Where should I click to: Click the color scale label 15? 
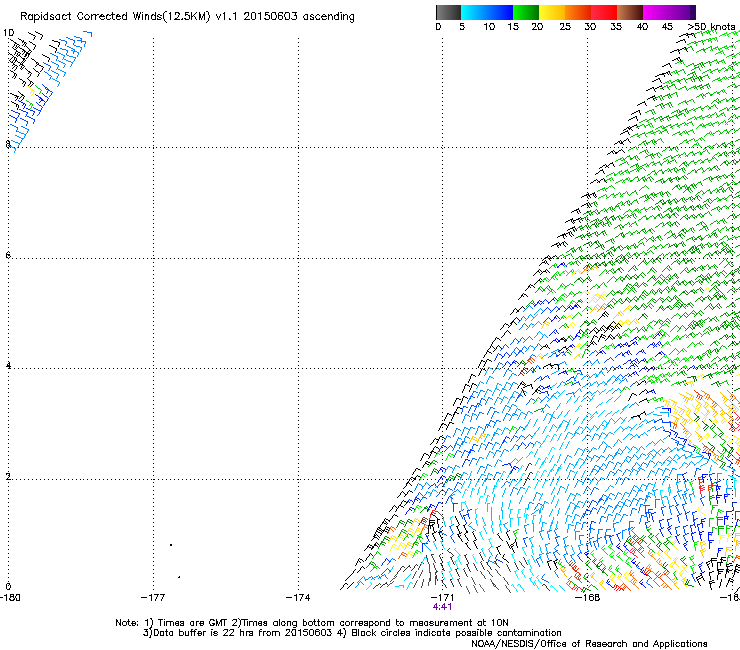pyautogui.click(x=513, y=27)
